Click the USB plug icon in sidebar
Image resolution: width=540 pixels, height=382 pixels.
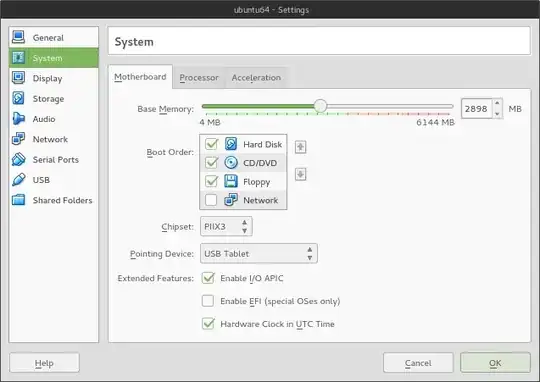point(18,179)
